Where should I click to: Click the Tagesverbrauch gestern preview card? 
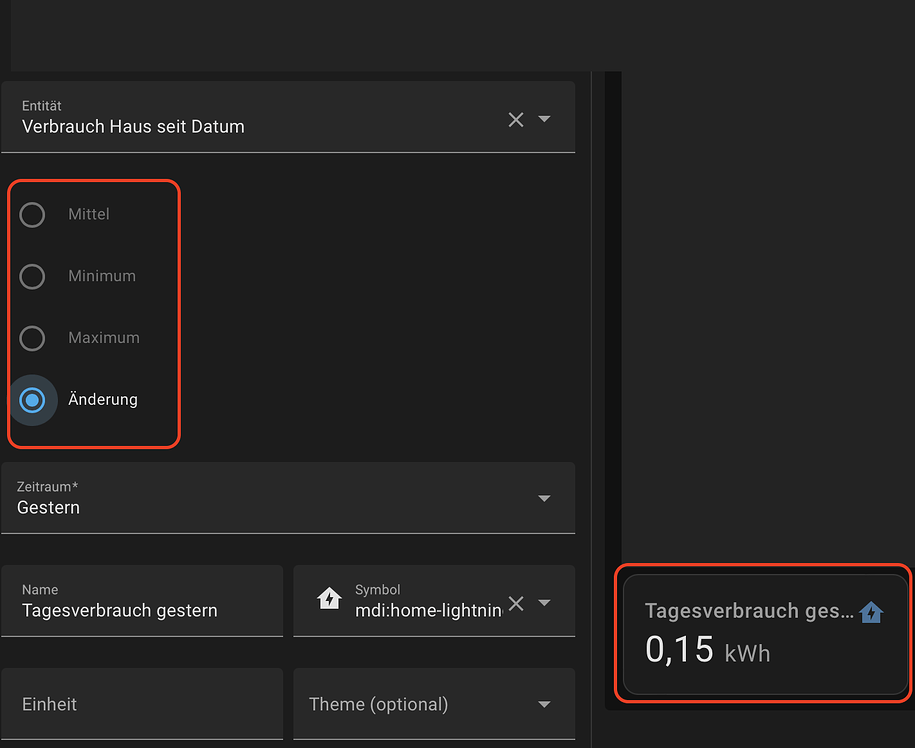[763, 634]
